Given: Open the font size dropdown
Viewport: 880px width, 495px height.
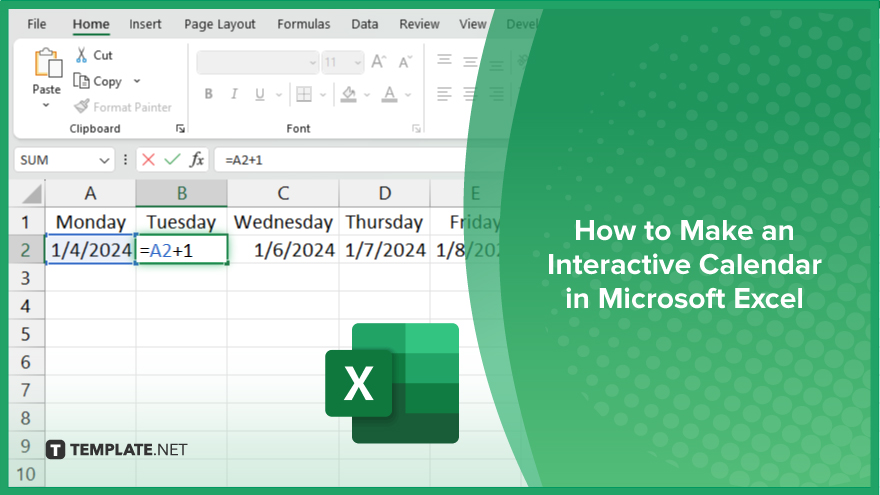Looking at the screenshot, I should (x=358, y=62).
